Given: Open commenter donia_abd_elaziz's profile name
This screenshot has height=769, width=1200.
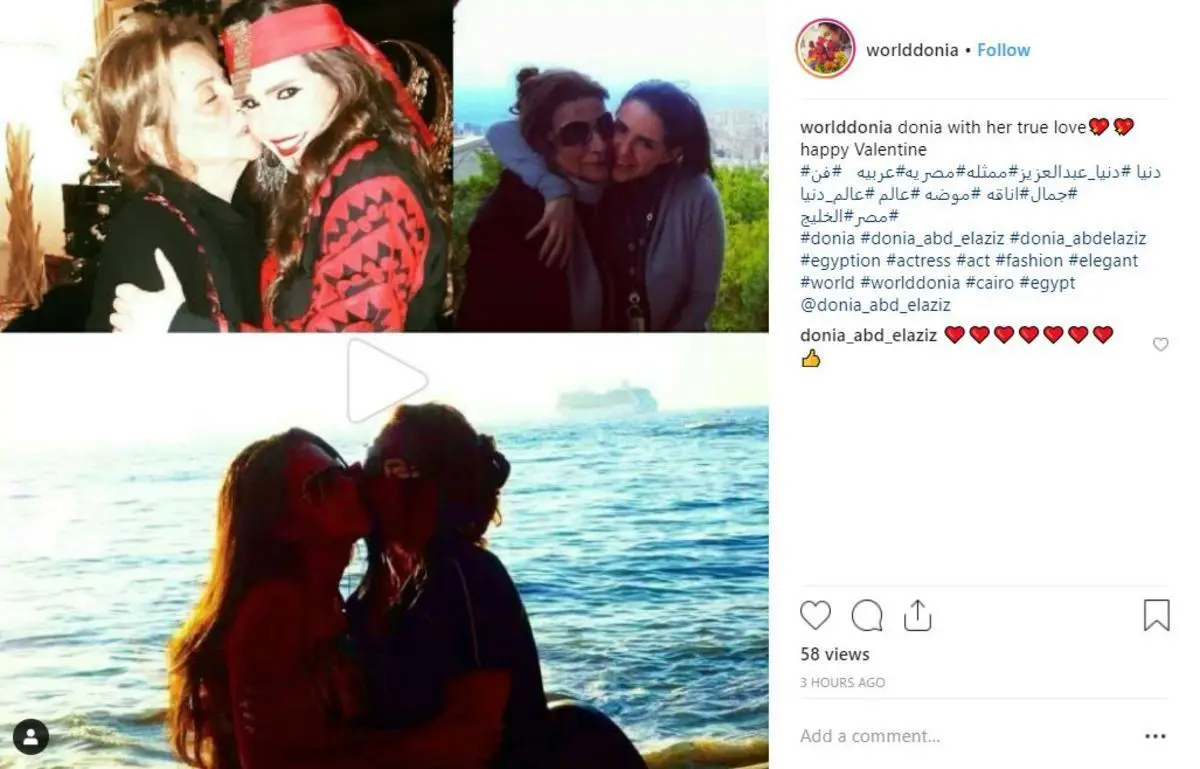Looking at the screenshot, I should (x=868, y=336).
